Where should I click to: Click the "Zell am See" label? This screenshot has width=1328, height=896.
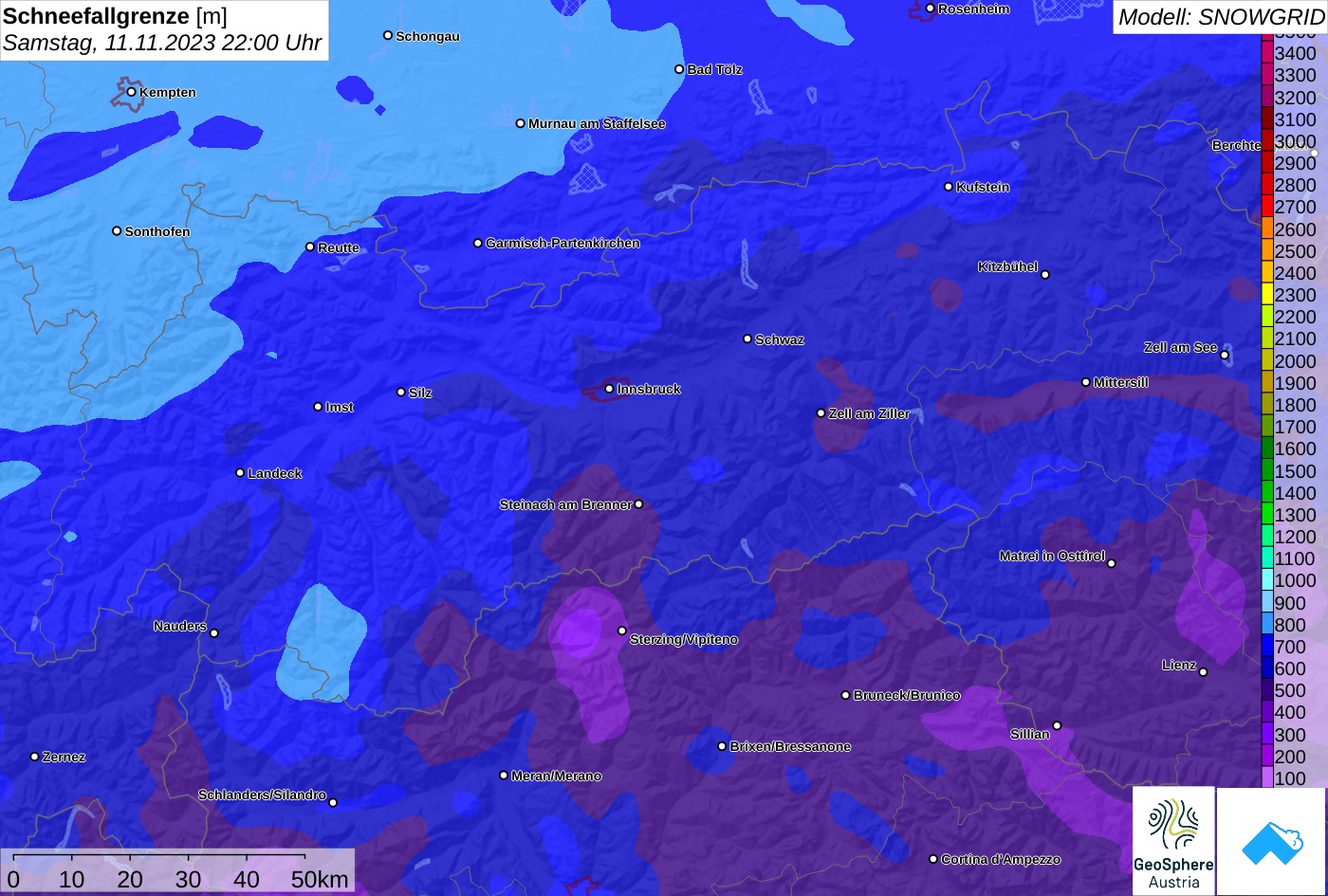click(x=1180, y=347)
